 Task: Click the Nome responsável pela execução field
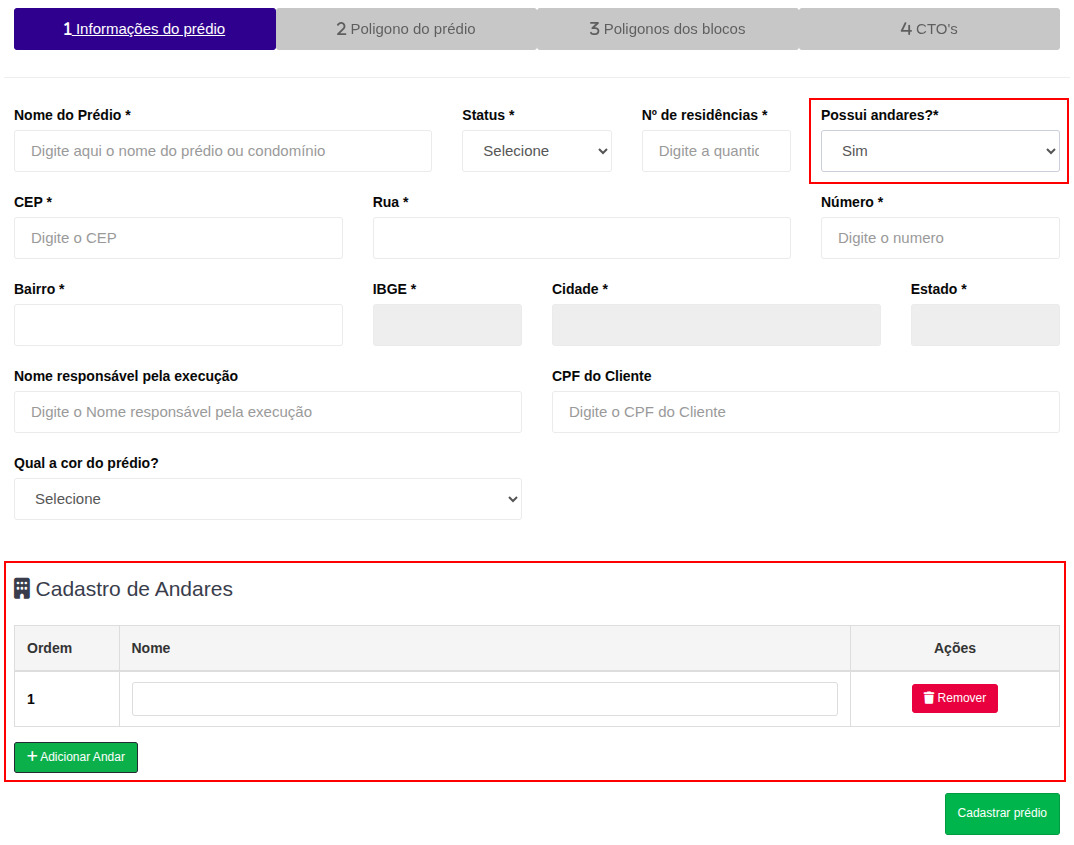tap(267, 412)
